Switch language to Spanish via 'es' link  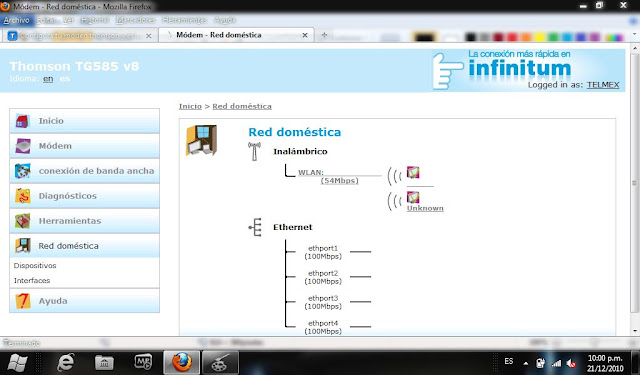coord(65,79)
